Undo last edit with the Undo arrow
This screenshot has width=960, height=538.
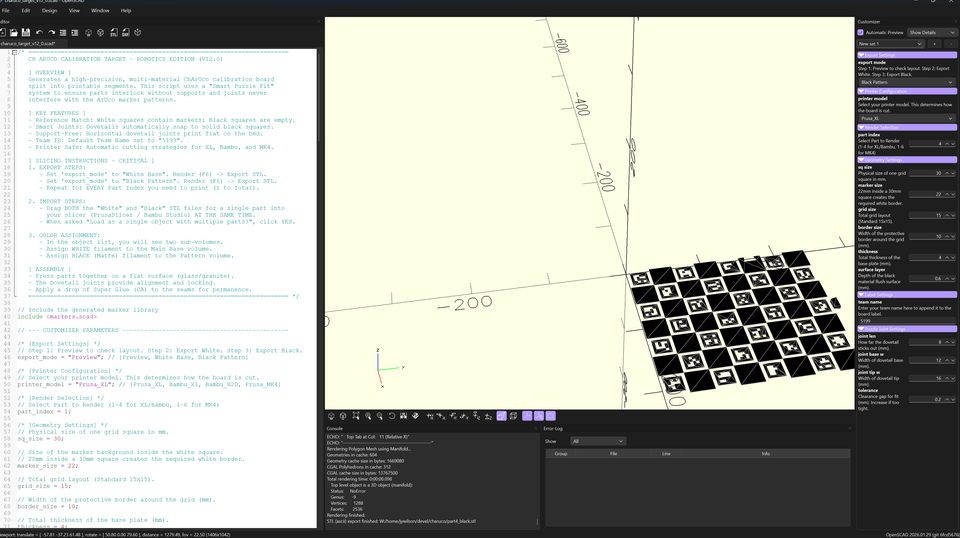click(39, 32)
